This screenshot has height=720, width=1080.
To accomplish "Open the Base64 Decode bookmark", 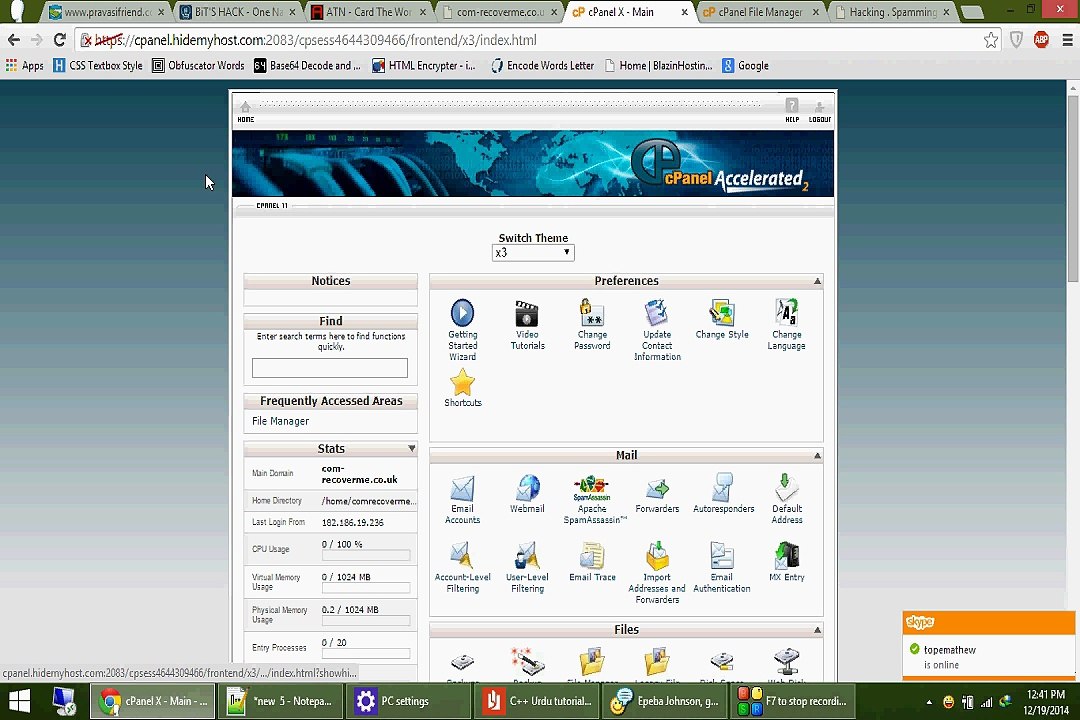I will click(x=307, y=65).
